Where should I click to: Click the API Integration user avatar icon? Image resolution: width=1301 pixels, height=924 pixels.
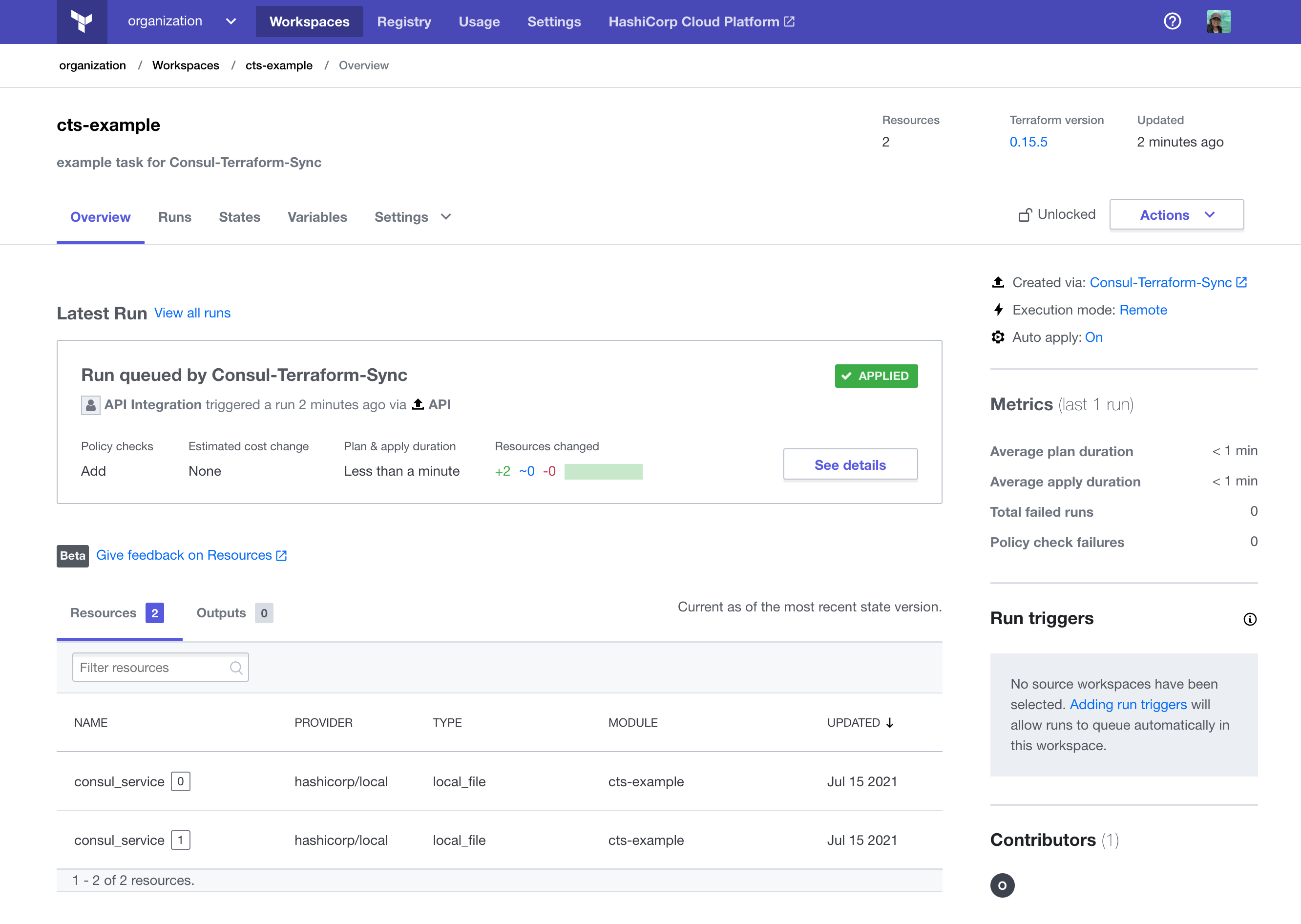[90, 405]
